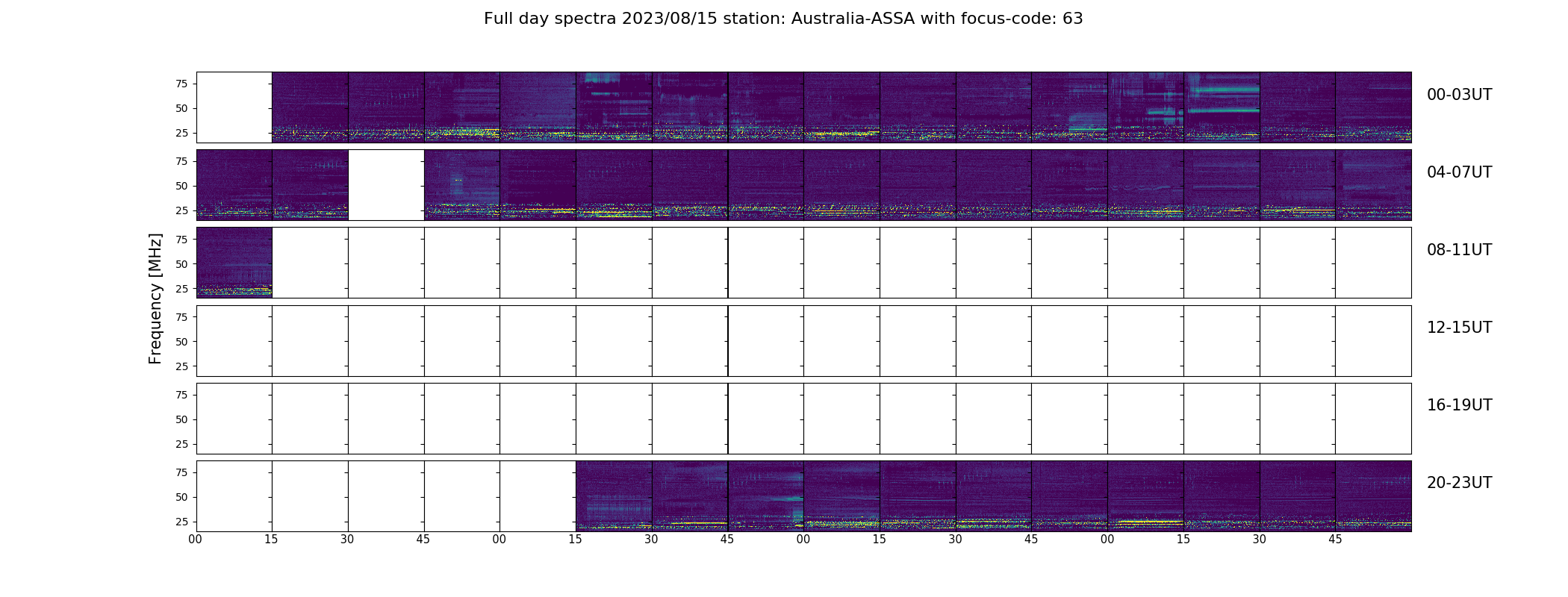Click the 25 tick label in the 00-03UT row

click(181, 133)
